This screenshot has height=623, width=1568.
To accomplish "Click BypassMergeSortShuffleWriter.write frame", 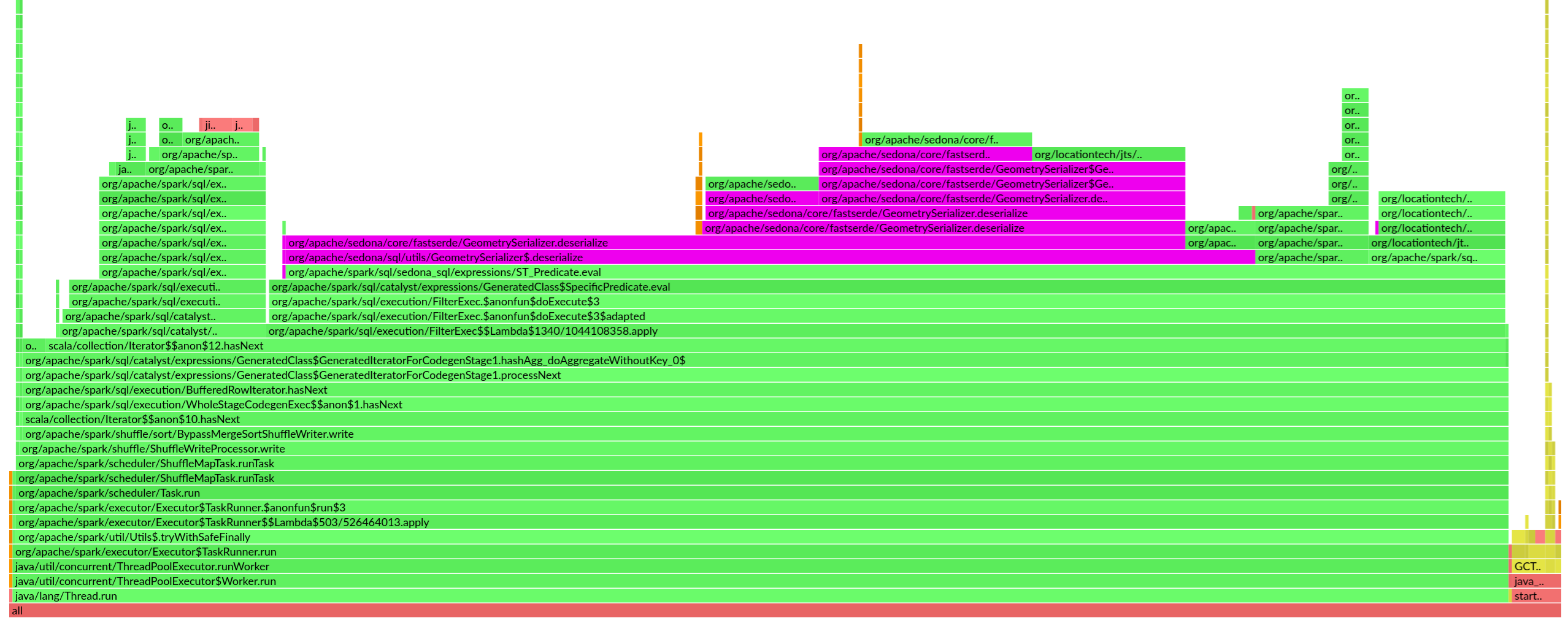I will point(765,434).
